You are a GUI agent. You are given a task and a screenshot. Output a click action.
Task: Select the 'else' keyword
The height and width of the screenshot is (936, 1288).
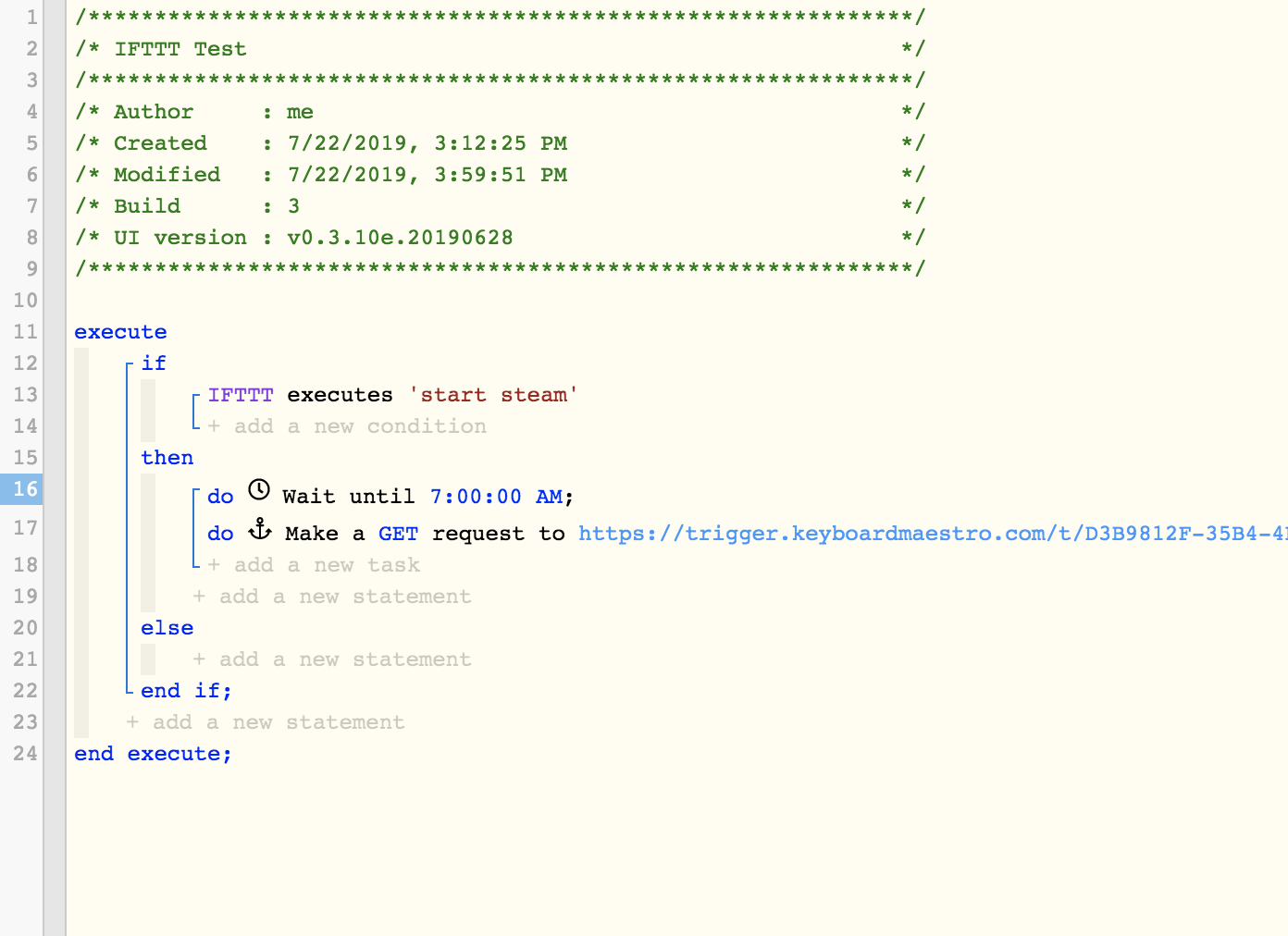click(167, 628)
